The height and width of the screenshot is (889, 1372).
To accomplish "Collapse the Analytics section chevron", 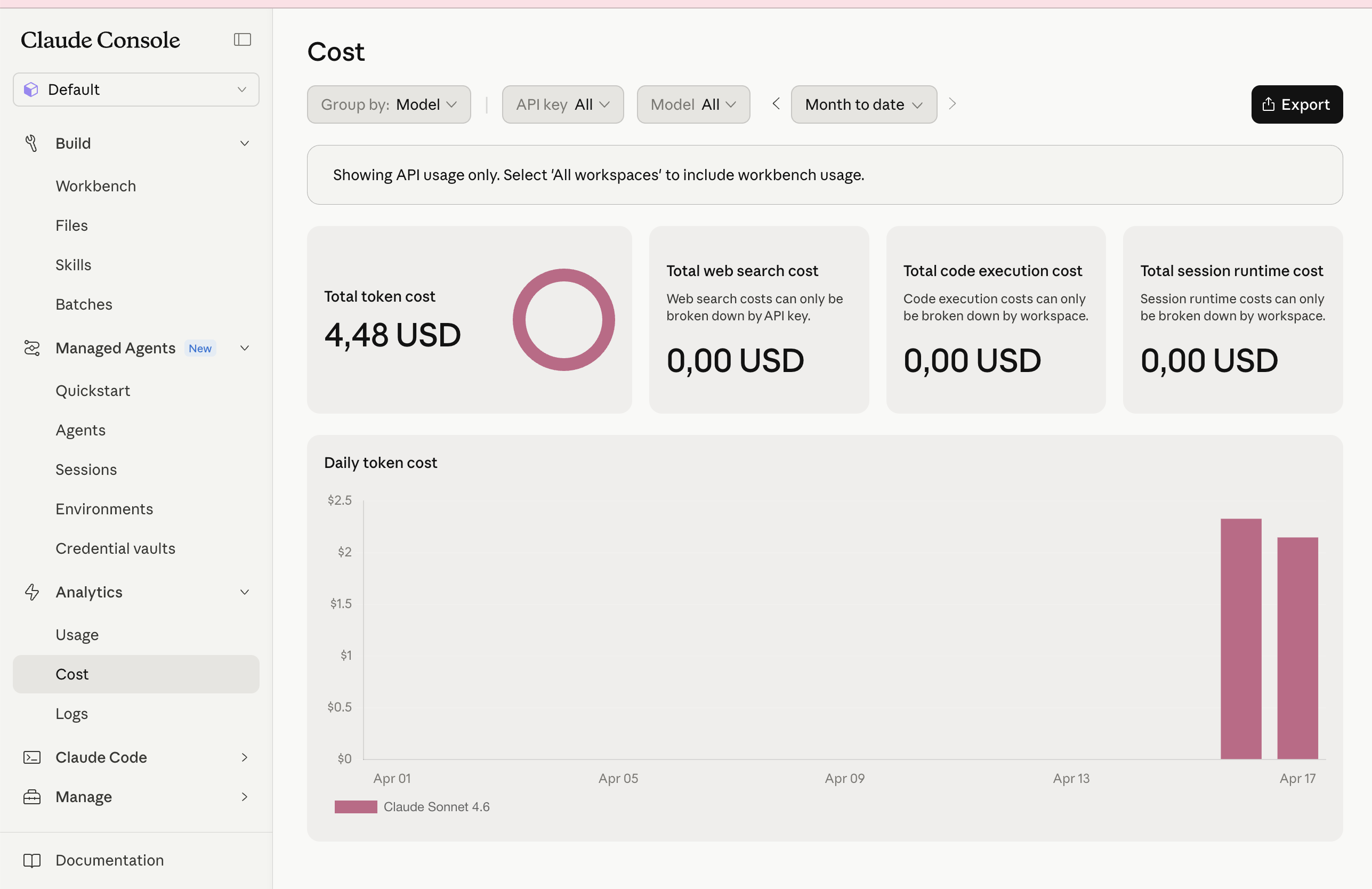I will point(245,592).
